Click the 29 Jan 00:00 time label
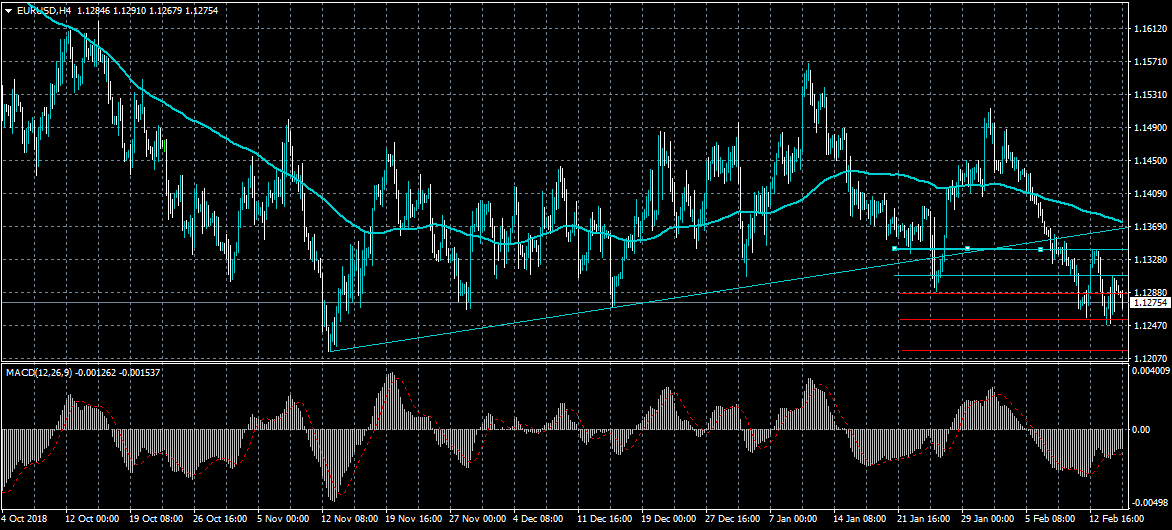The width and height of the screenshot is (1172, 530). 988,518
